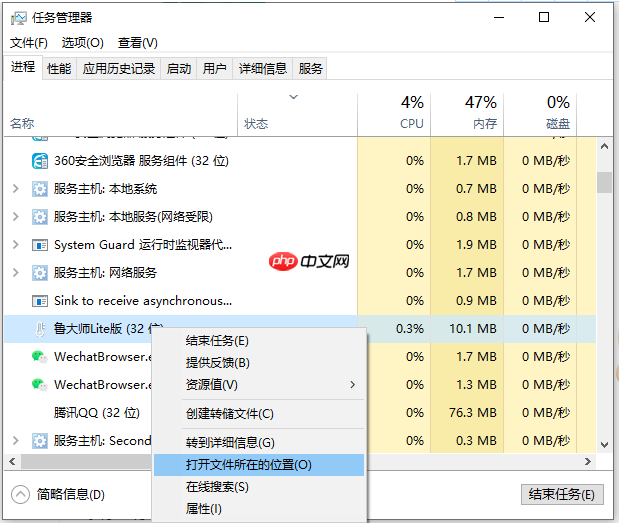Expand 服务主机: Second group

tap(15, 441)
